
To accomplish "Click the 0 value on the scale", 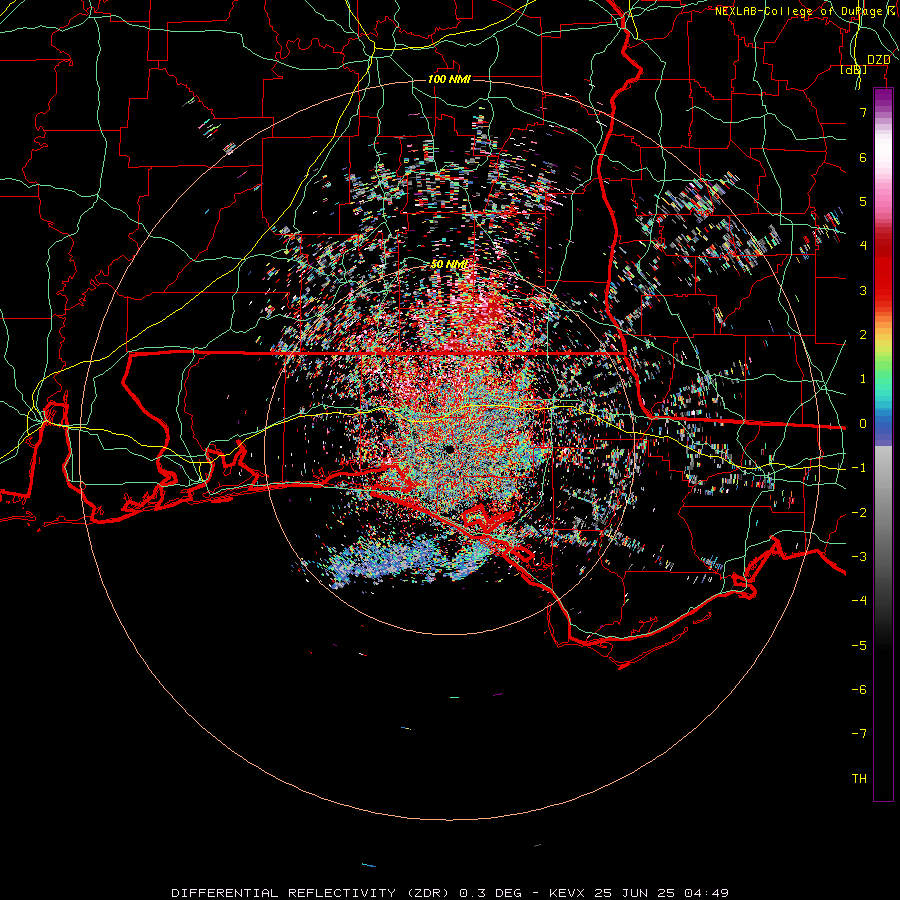I will coord(863,424).
